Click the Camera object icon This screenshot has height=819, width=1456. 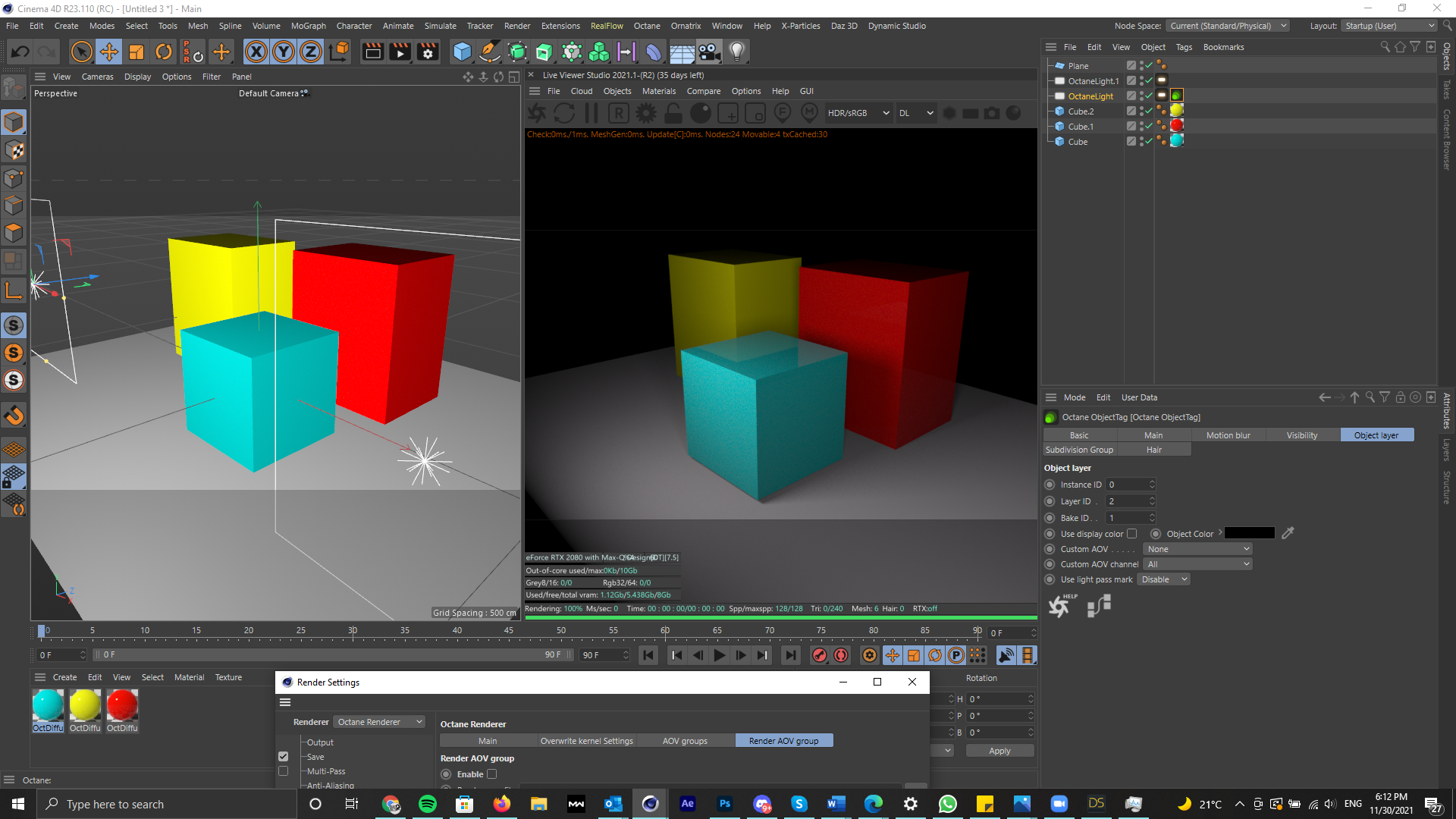(x=709, y=52)
